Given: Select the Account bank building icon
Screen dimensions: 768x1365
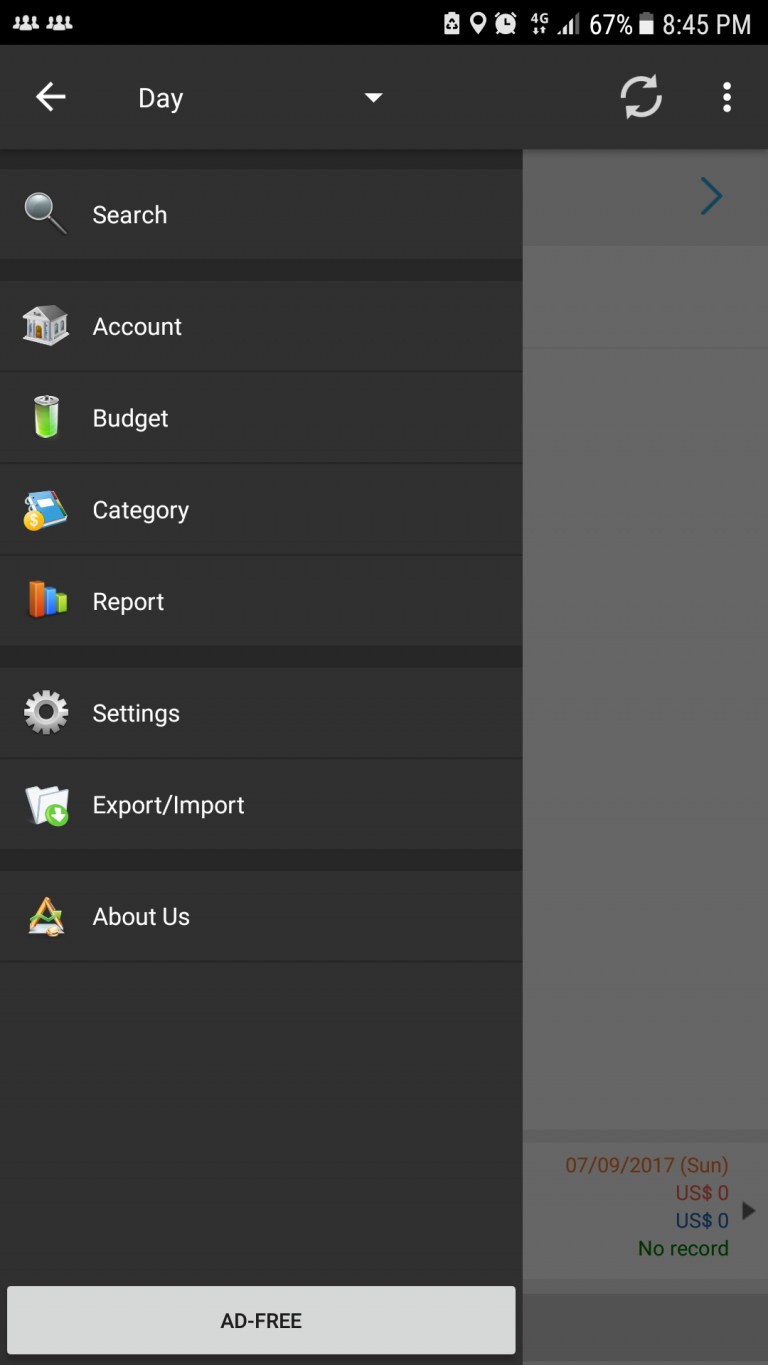Looking at the screenshot, I should pyautogui.click(x=44, y=326).
